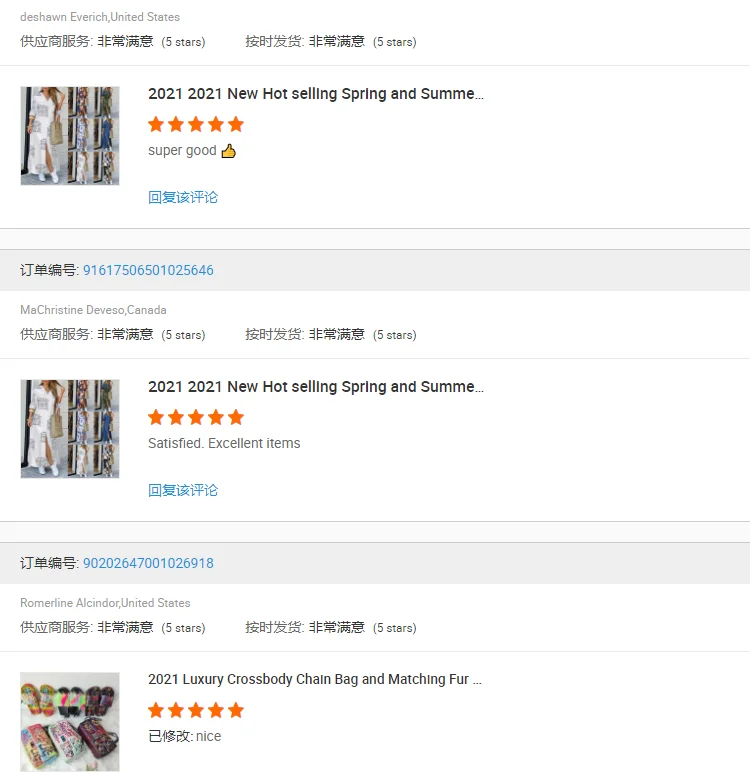Open the Crossbody Chain Bag product thumbnail

(x=70, y=721)
